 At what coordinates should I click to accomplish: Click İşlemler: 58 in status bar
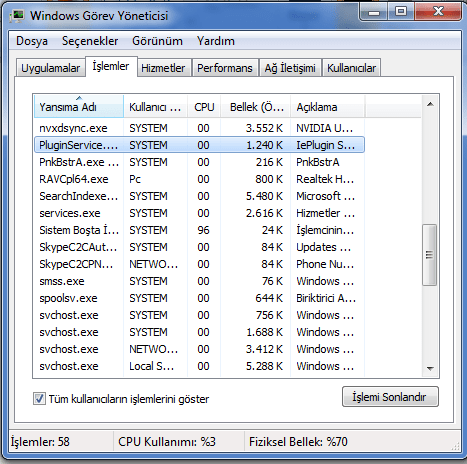[x=40, y=442]
